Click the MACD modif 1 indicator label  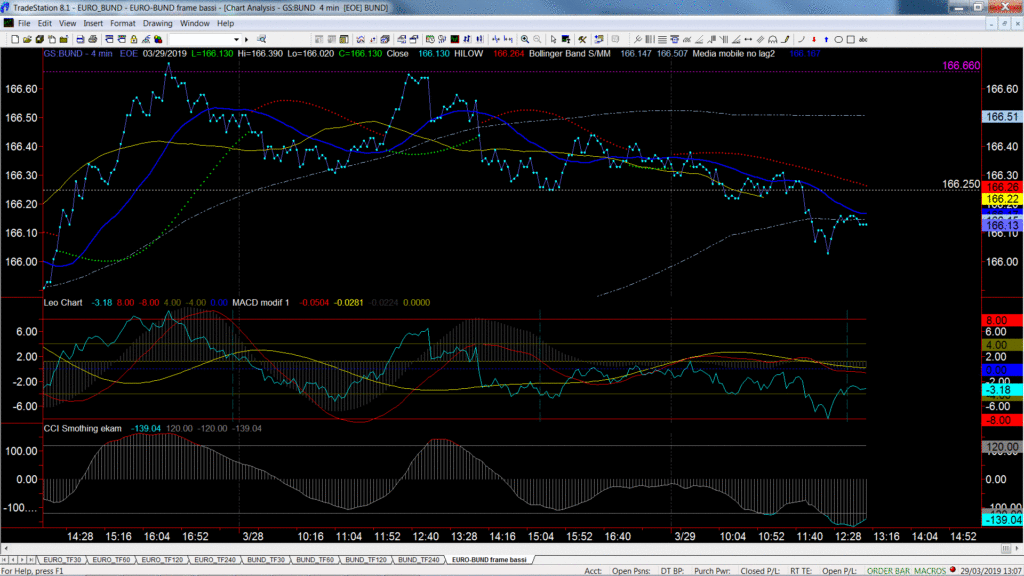[261, 302]
